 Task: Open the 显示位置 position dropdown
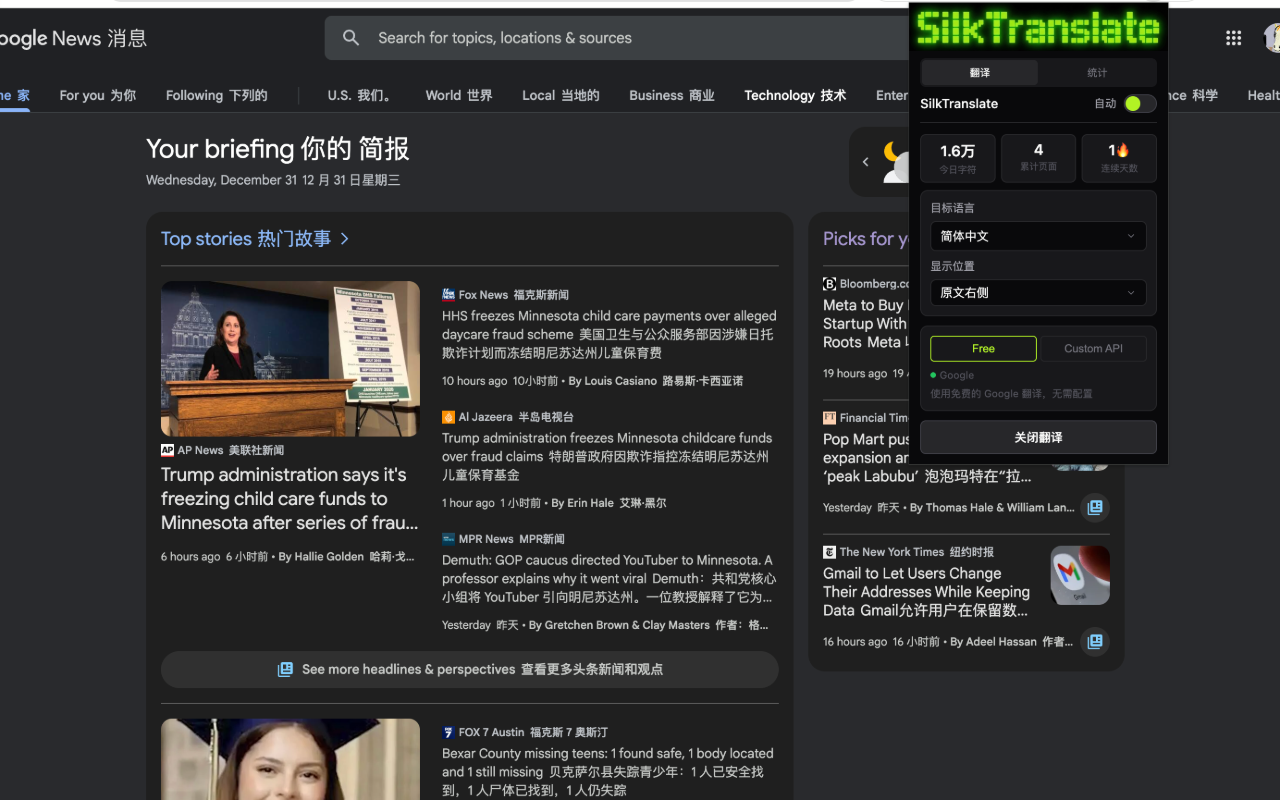point(1038,292)
